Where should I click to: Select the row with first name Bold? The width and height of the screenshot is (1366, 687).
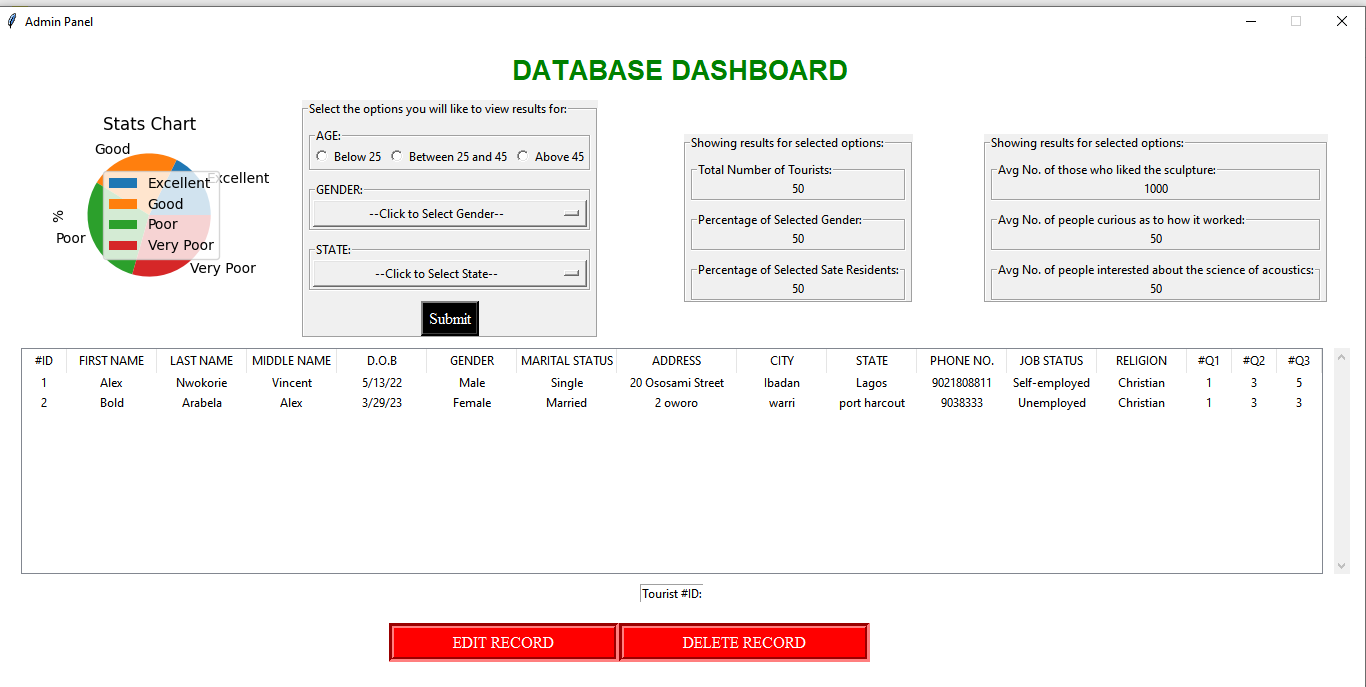672,403
